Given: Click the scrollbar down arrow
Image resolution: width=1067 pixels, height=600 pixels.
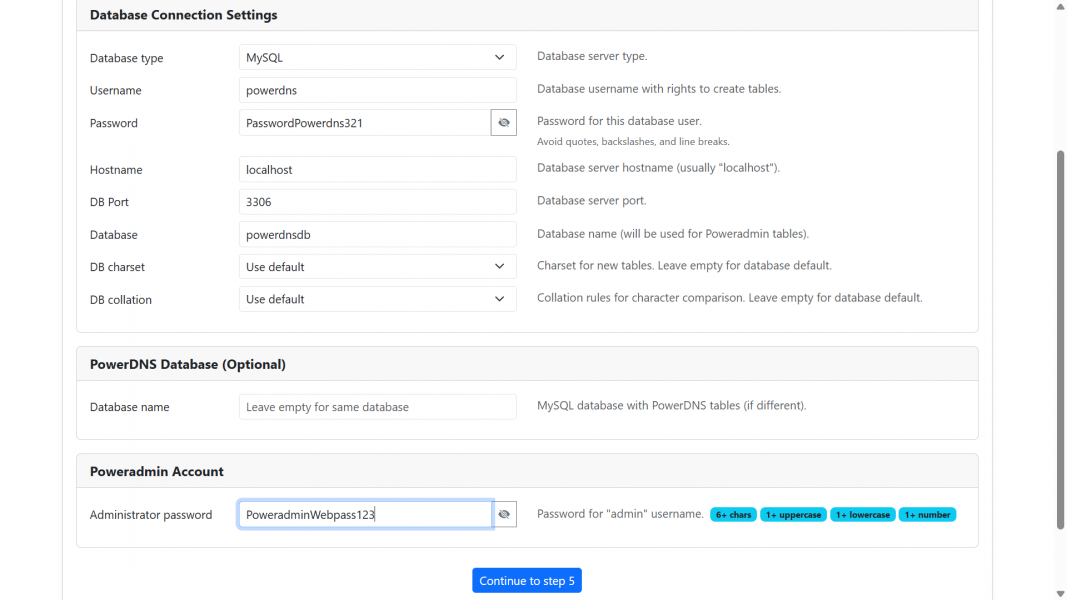Looking at the screenshot, I should (1060, 593).
